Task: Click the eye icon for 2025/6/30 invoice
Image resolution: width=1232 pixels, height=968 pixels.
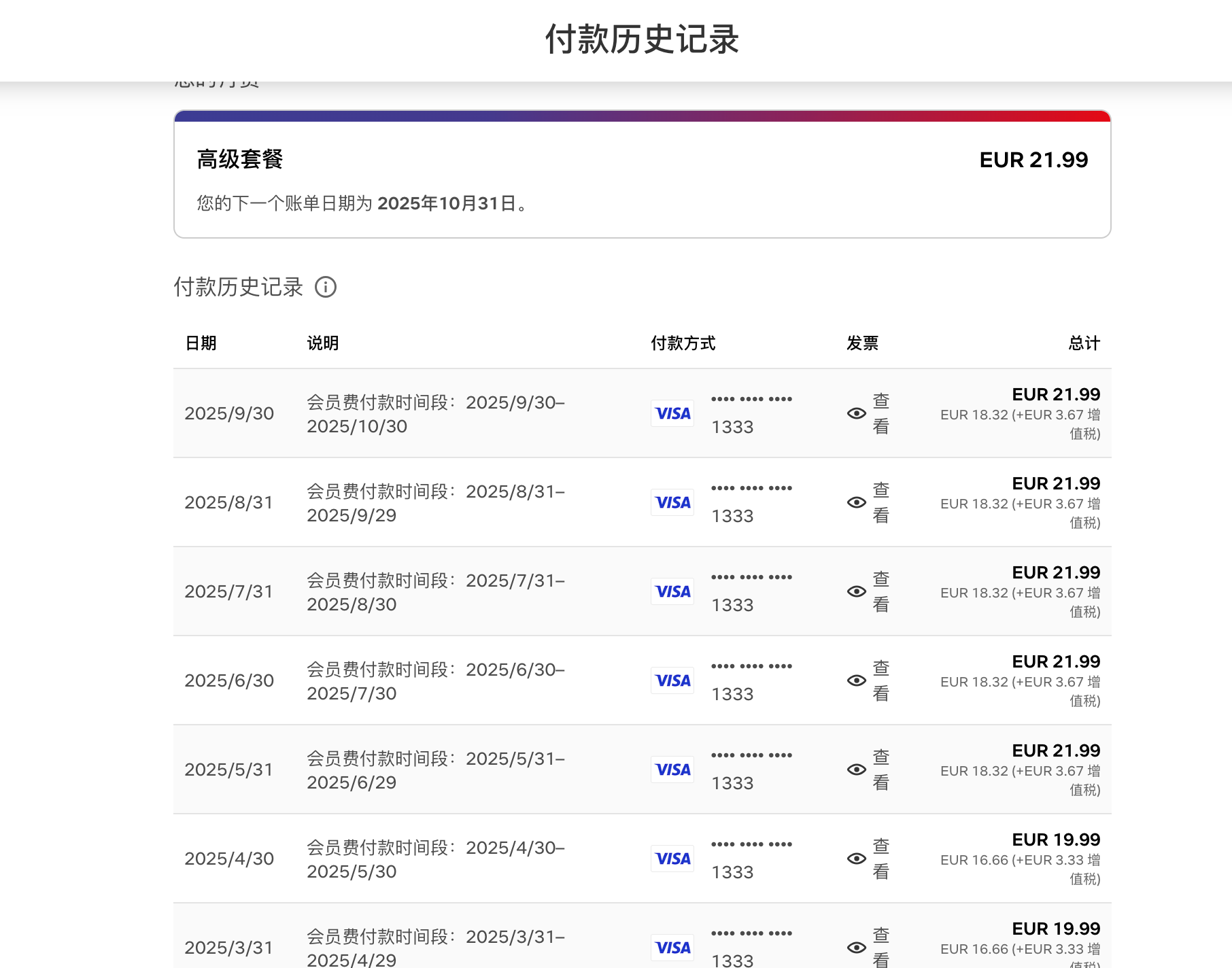Action: click(856, 680)
